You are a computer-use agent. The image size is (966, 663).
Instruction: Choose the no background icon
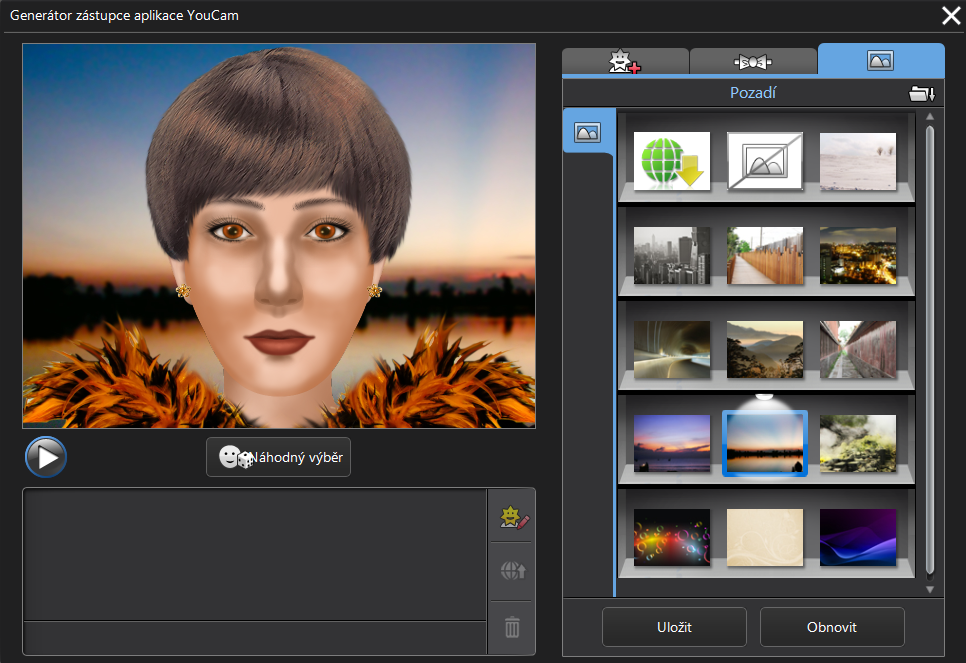pyautogui.click(x=764, y=160)
